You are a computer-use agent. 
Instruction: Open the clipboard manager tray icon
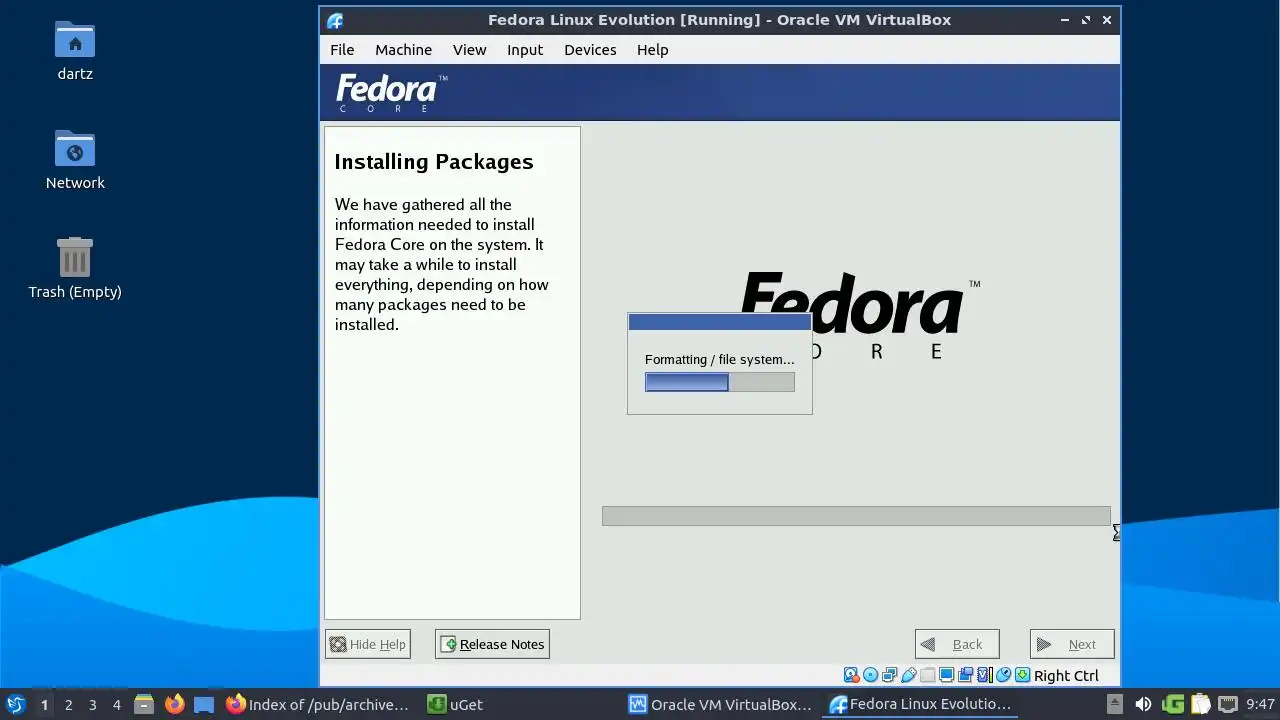point(1200,704)
